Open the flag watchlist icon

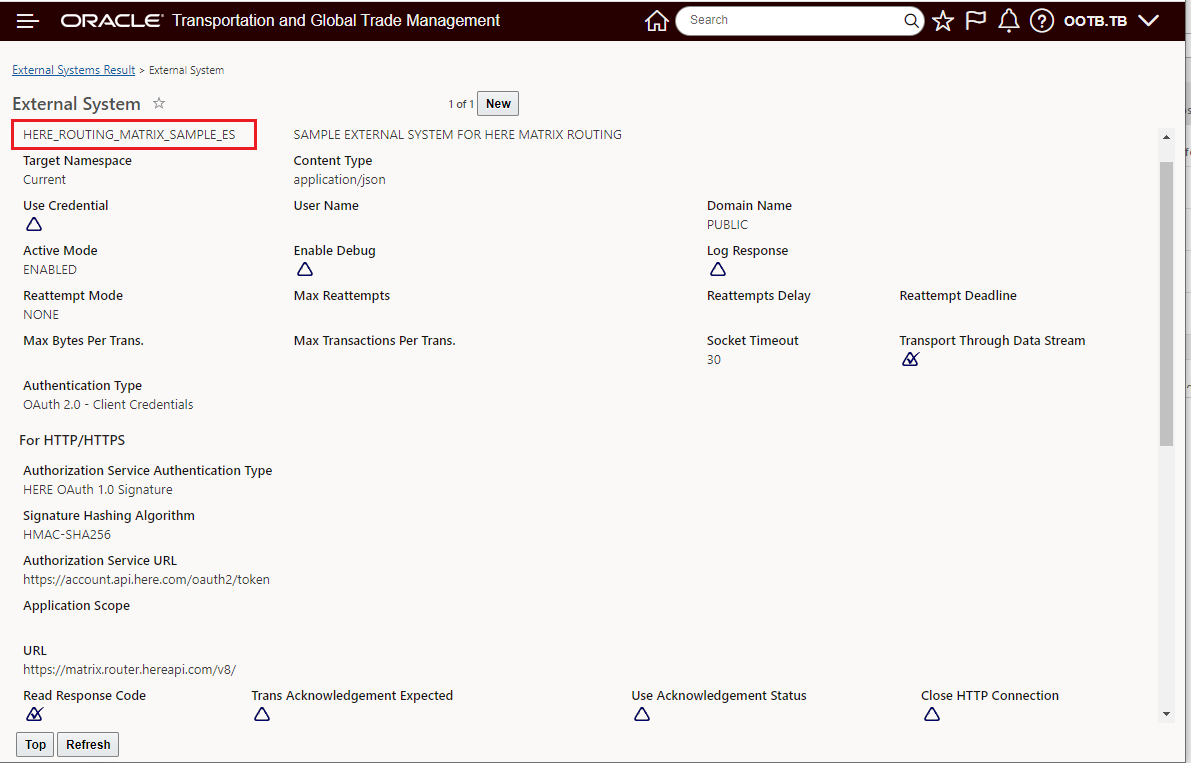pos(976,21)
